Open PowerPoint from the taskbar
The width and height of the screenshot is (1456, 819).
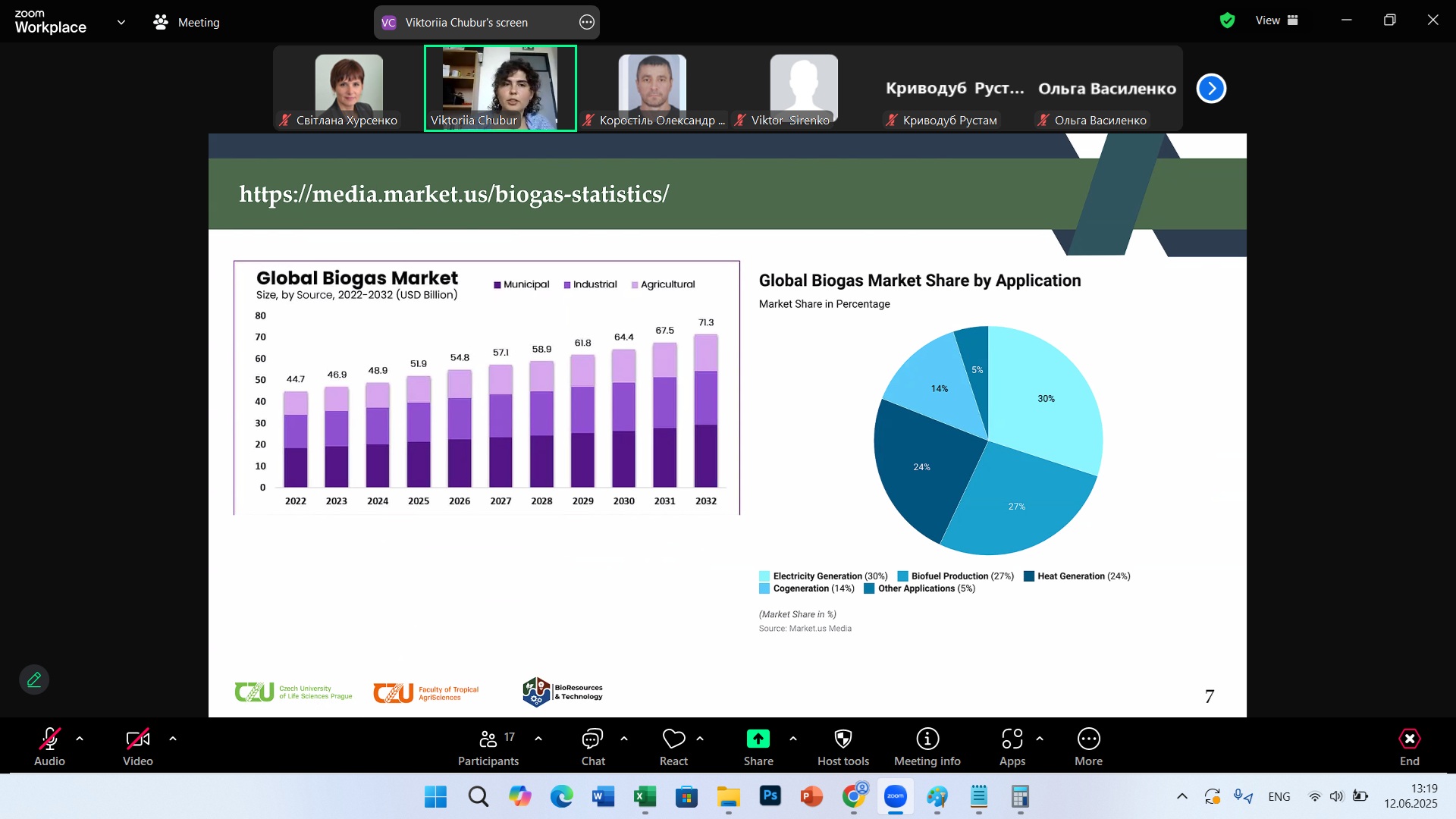point(811,796)
